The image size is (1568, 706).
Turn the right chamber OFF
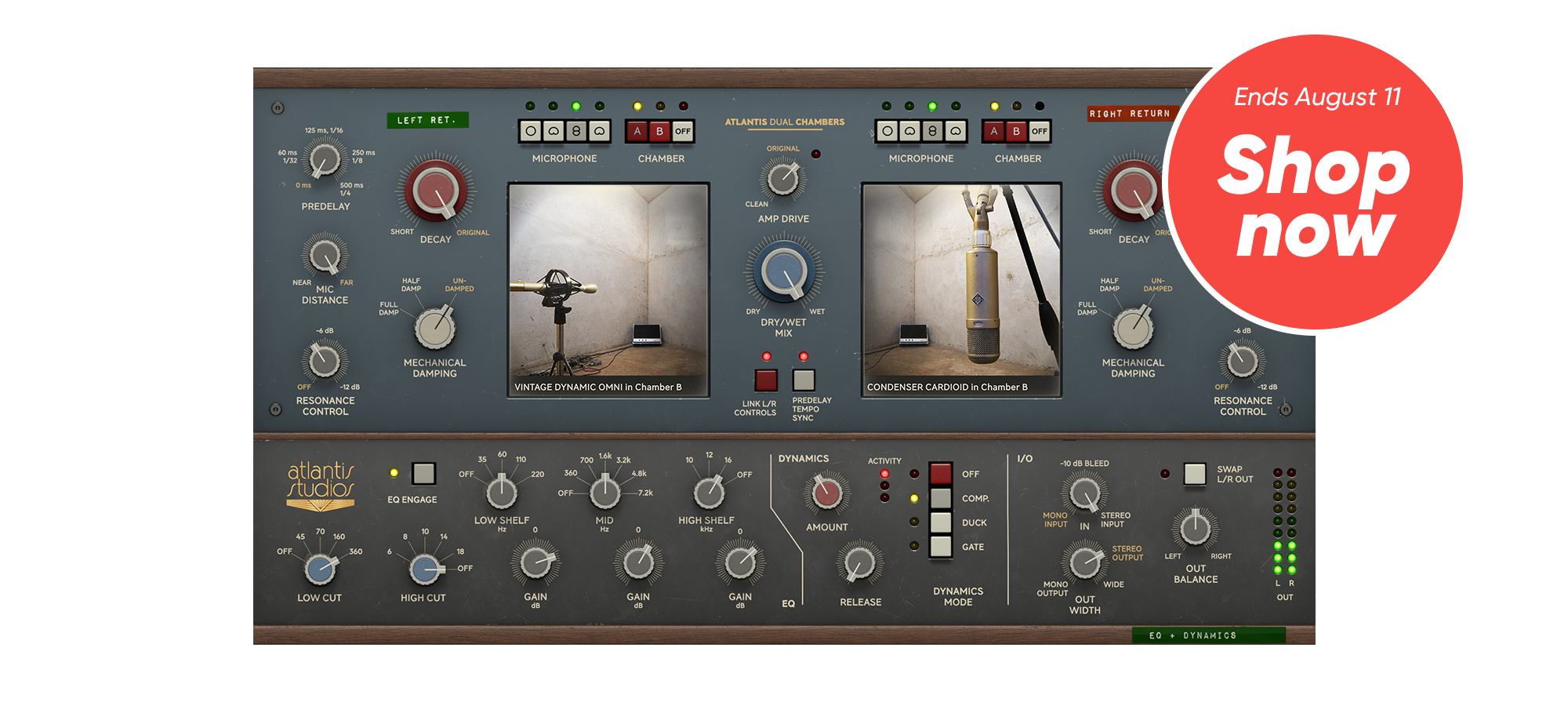pyautogui.click(x=1040, y=131)
